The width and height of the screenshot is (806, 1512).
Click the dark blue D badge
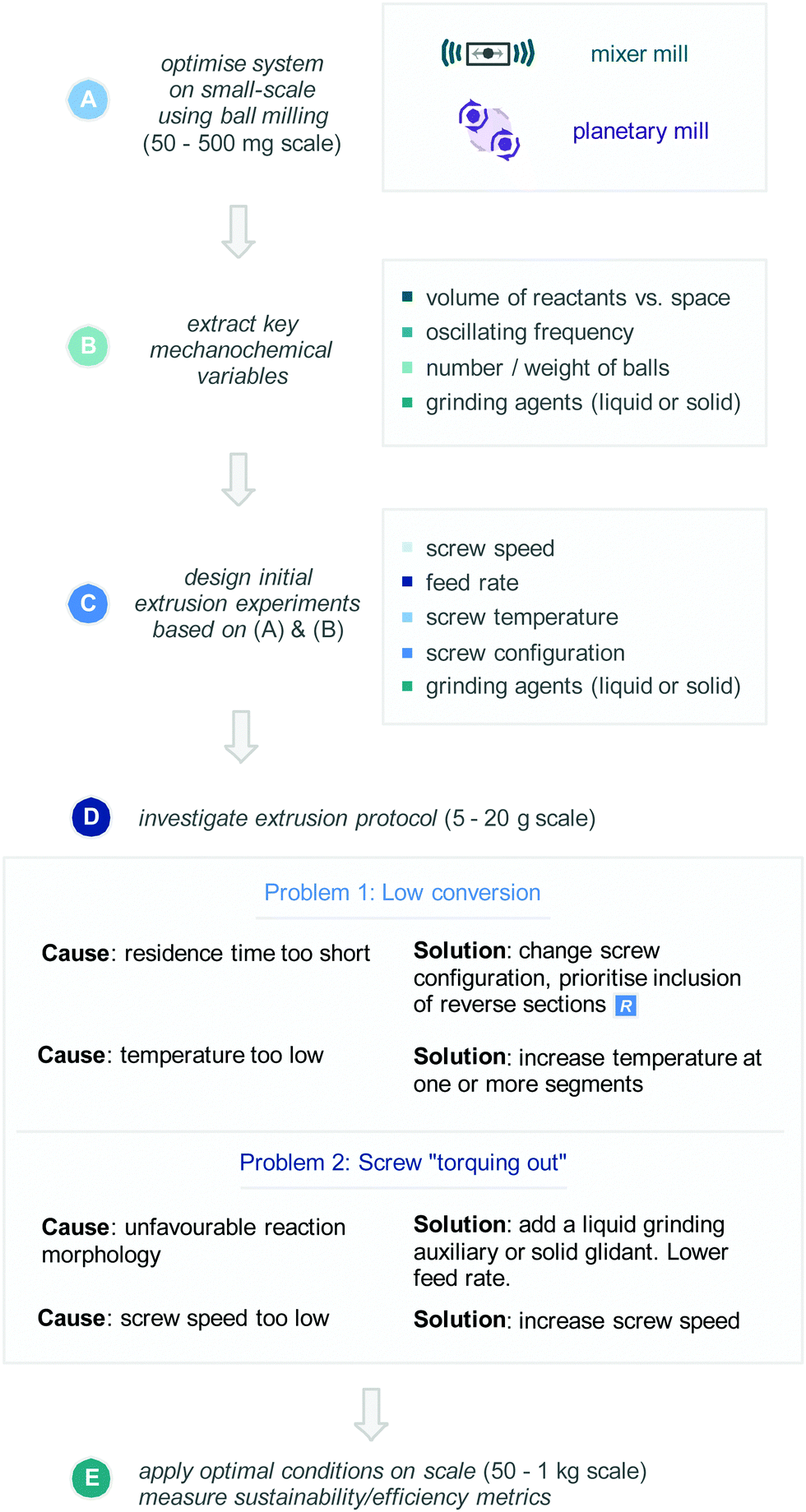91,817
